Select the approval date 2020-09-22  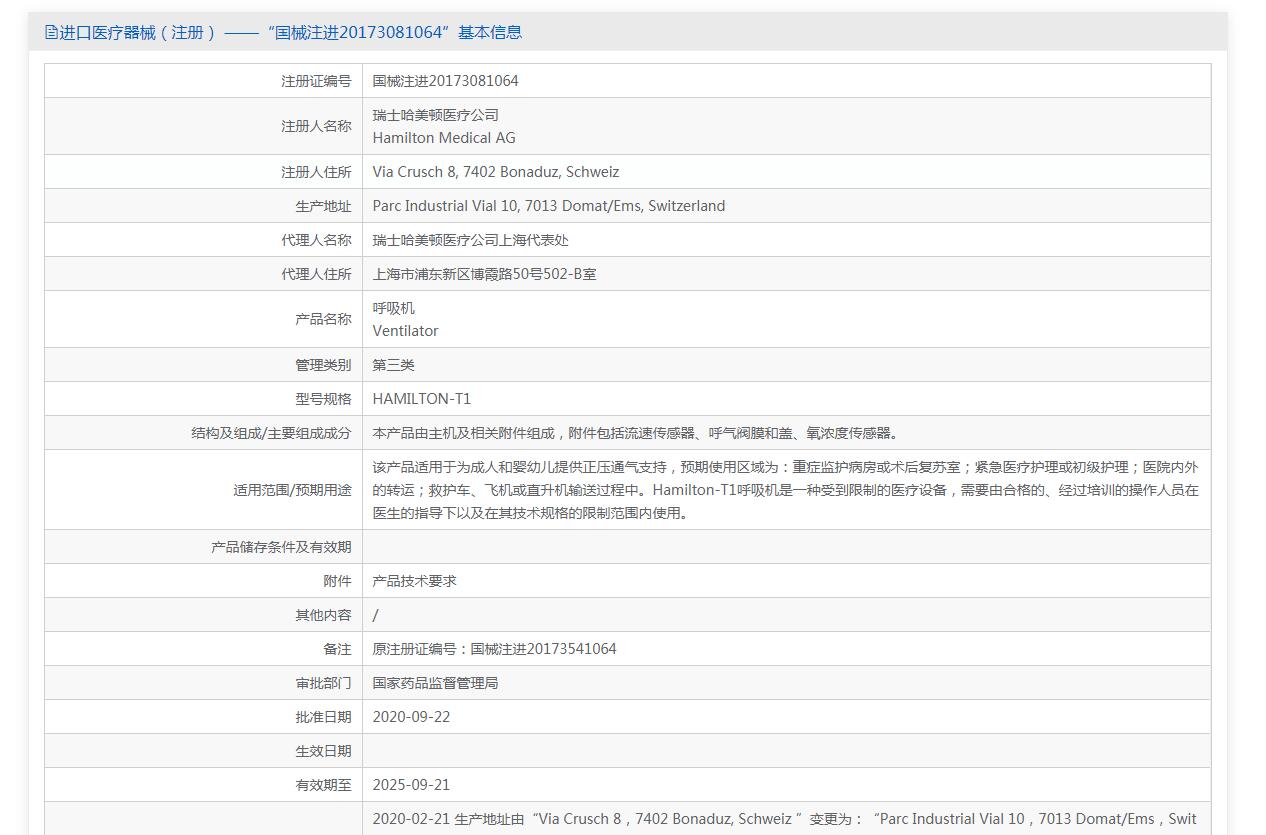pos(412,717)
